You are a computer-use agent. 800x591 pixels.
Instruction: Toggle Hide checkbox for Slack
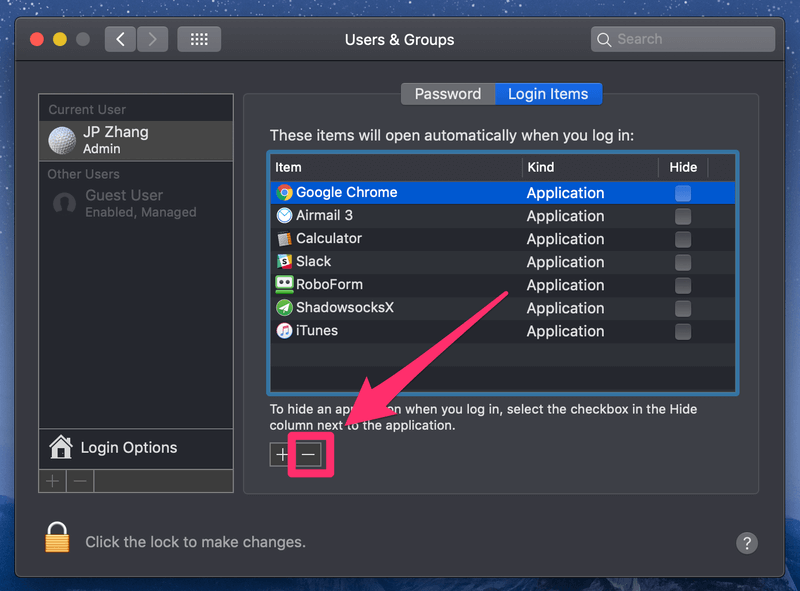(683, 262)
